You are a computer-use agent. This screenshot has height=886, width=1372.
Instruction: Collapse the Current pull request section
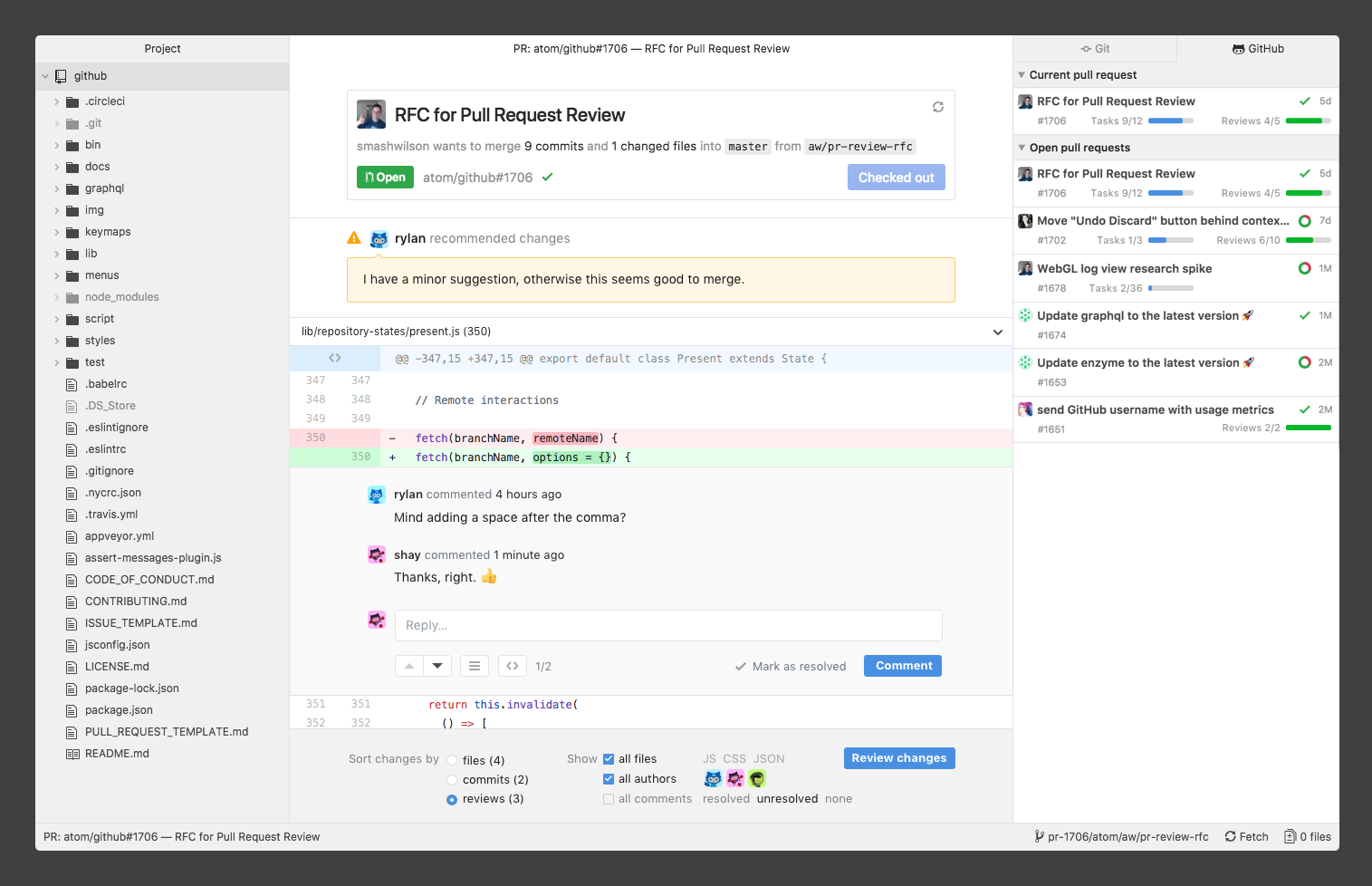pos(1022,75)
